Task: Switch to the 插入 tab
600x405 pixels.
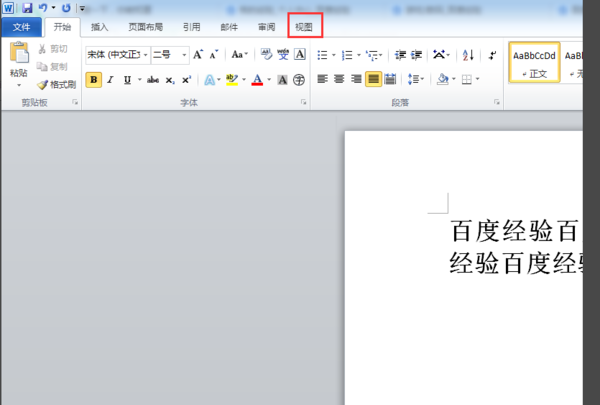Action: (99, 27)
